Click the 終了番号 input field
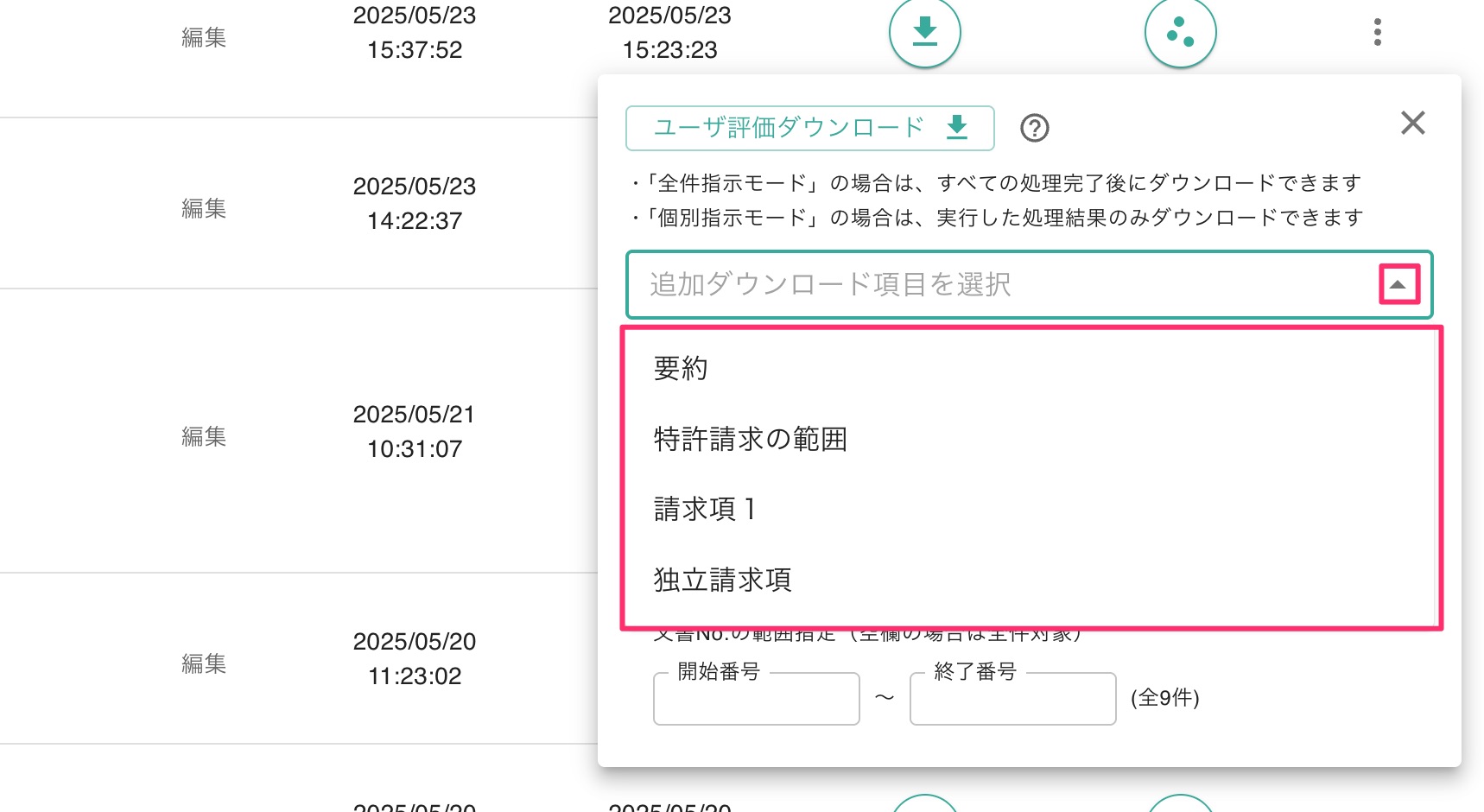 (1012, 698)
